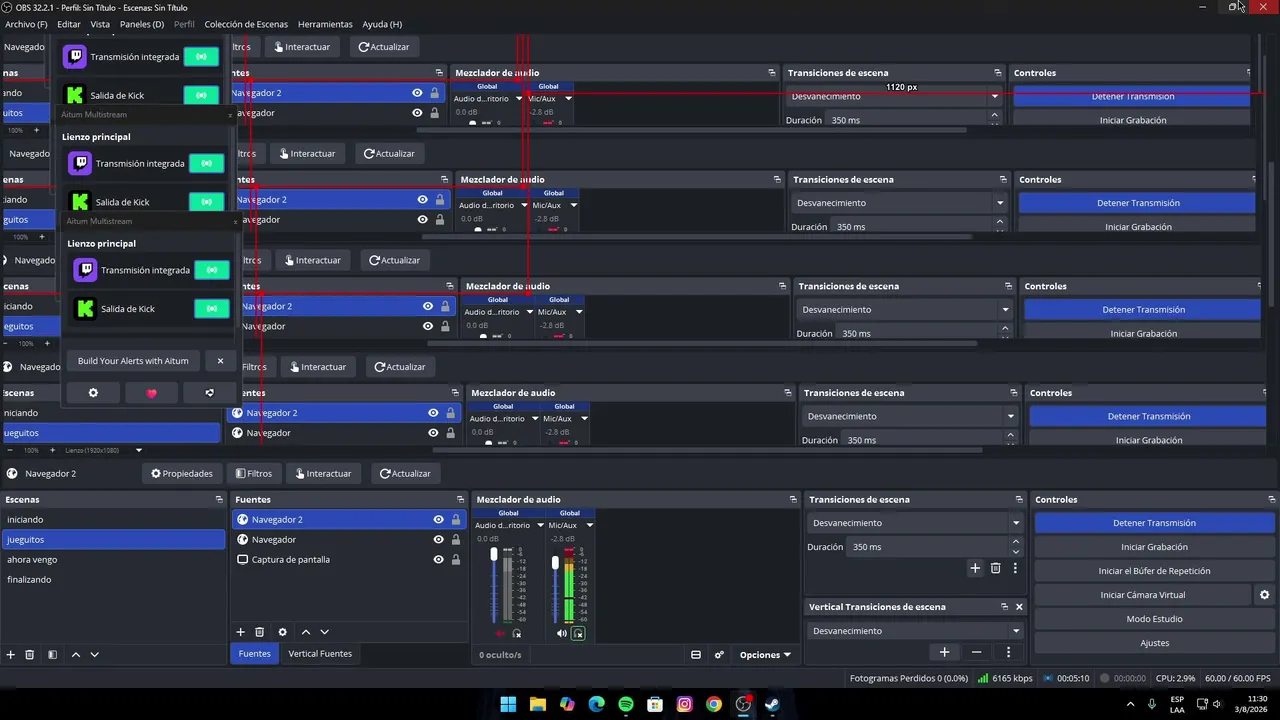Float the Escenas dock panel
Screen dimensions: 1280x720
[x=219, y=499]
